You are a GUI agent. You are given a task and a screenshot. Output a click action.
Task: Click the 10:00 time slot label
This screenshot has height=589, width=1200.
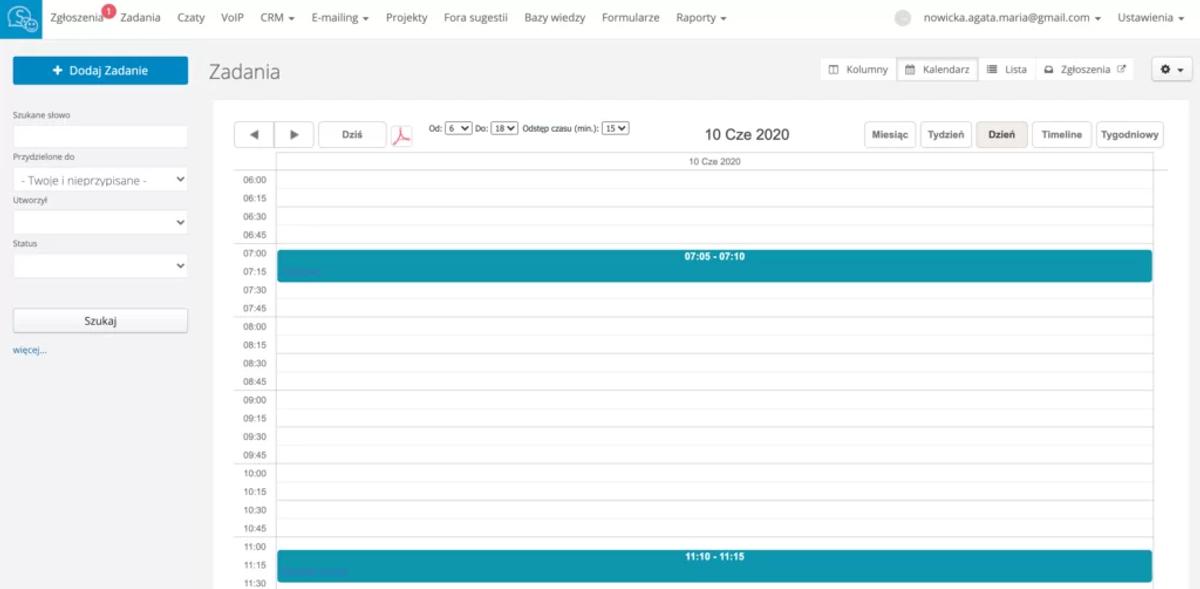point(255,473)
